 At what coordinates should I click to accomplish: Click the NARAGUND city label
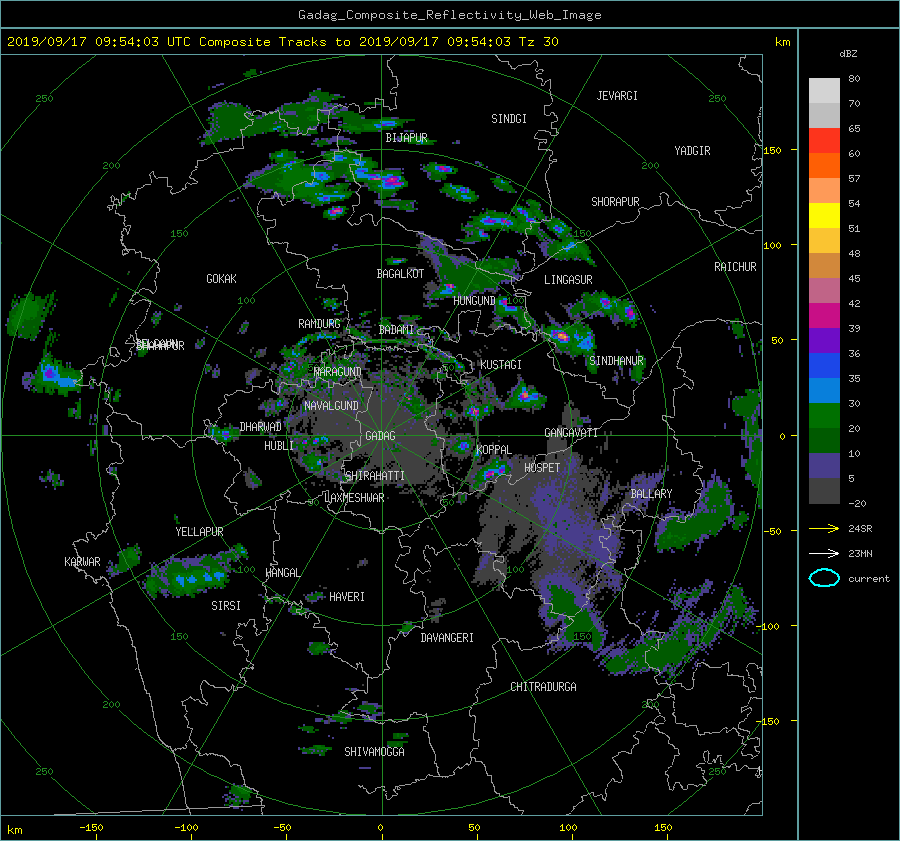click(x=338, y=372)
